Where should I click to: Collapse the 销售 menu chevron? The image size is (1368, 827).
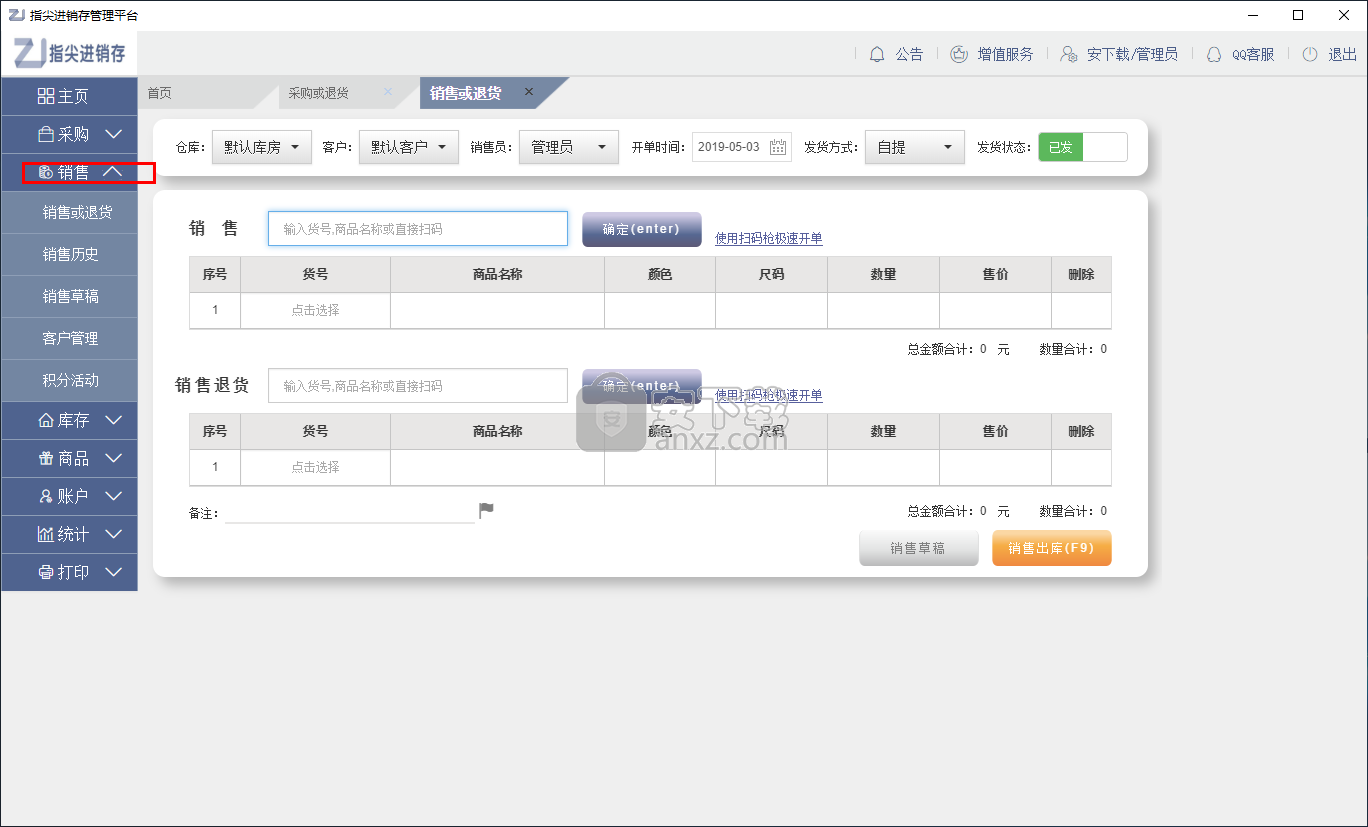[x=113, y=172]
